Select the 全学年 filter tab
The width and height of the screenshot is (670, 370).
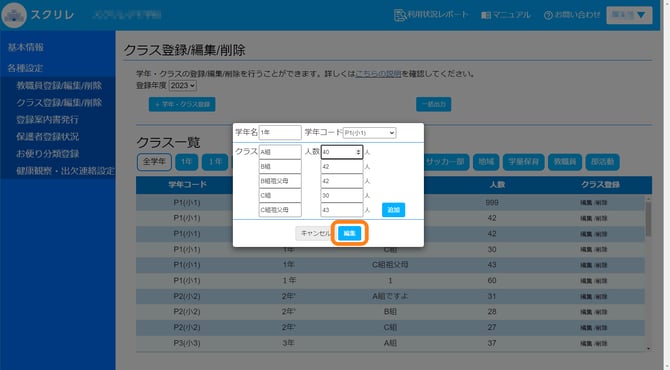click(x=154, y=162)
